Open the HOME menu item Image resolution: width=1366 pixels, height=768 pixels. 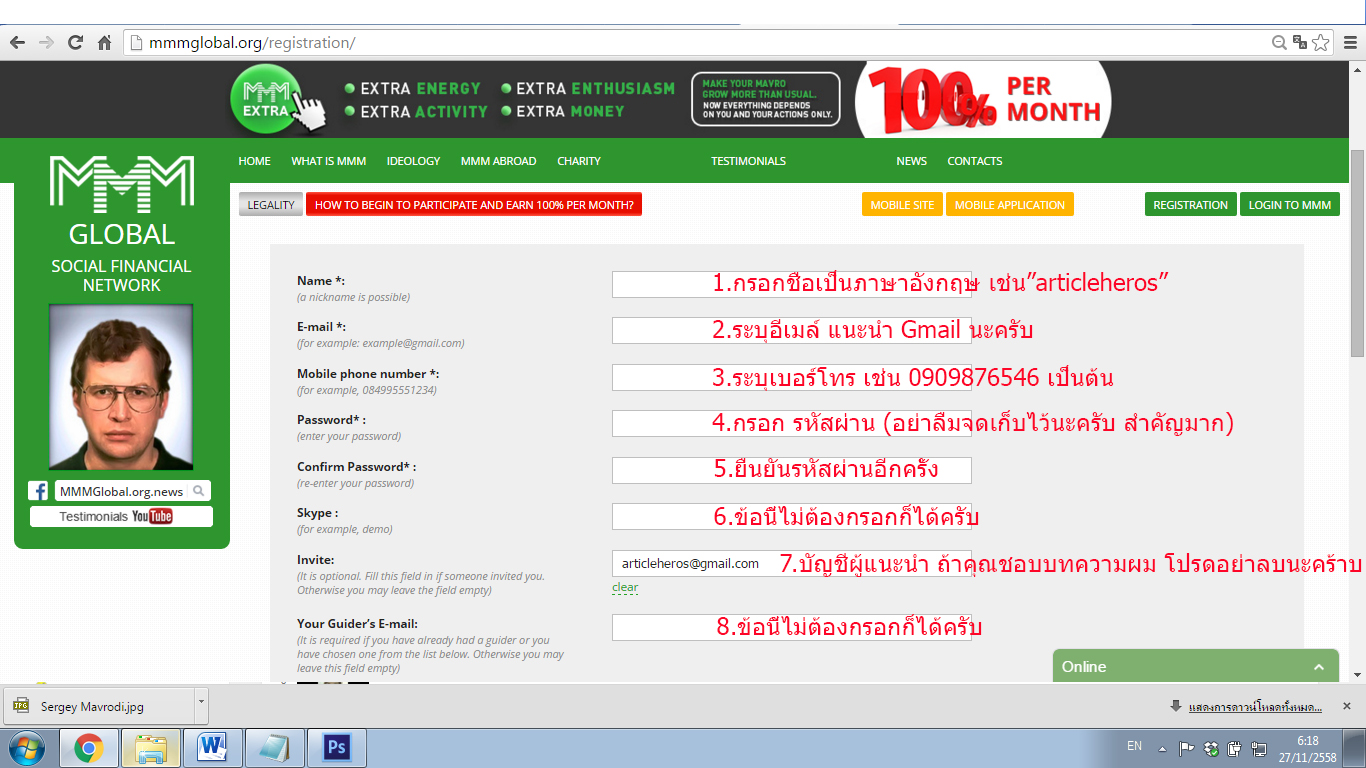(x=254, y=161)
